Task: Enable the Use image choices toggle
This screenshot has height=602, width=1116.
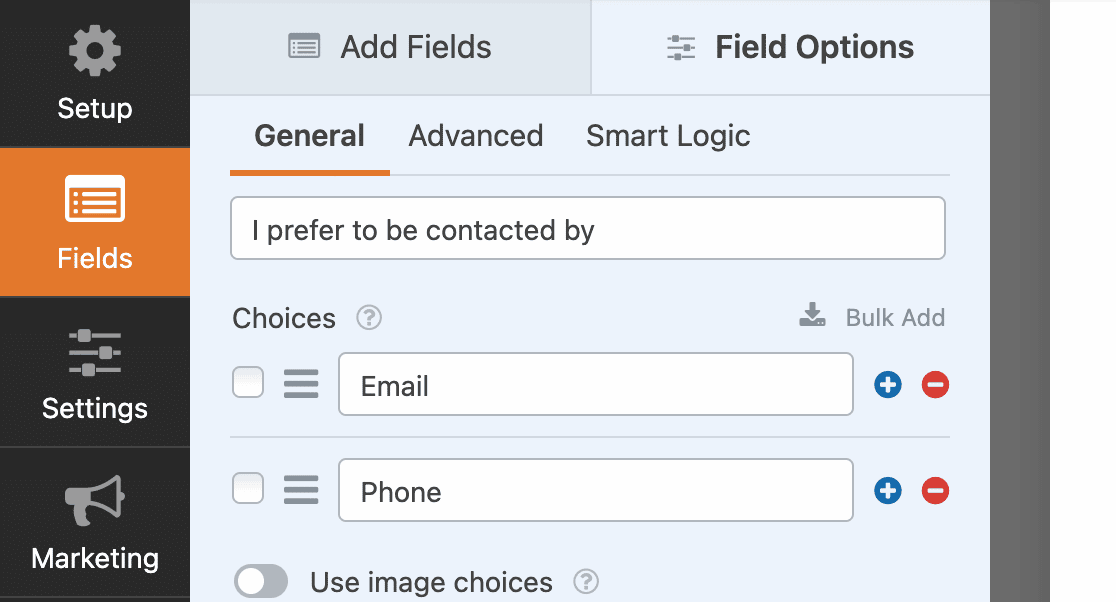Action: click(261, 581)
